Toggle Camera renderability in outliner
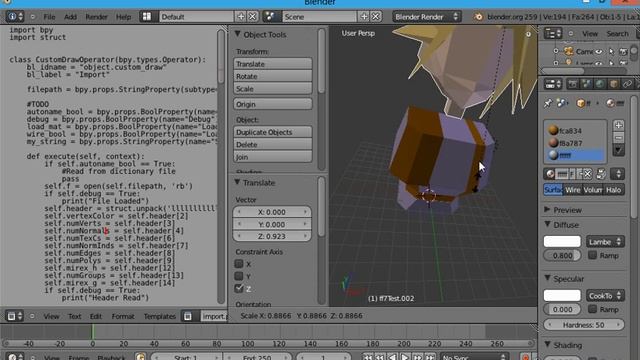 pos(623,51)
